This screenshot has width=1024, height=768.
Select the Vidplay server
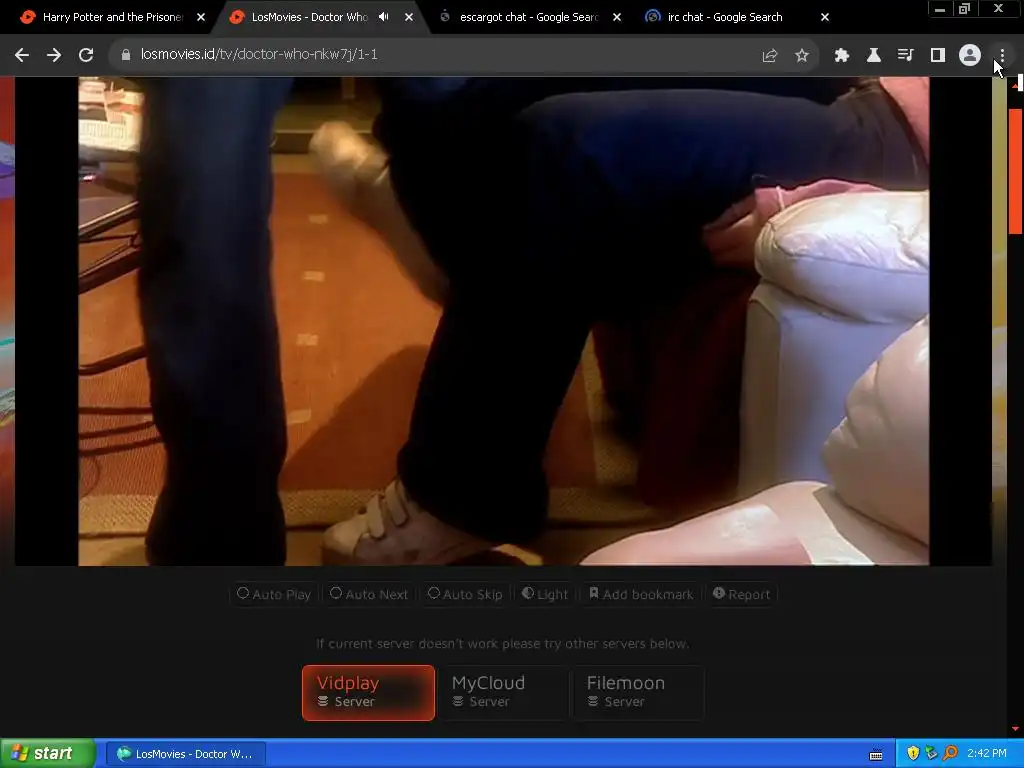[x=368, y=693]
